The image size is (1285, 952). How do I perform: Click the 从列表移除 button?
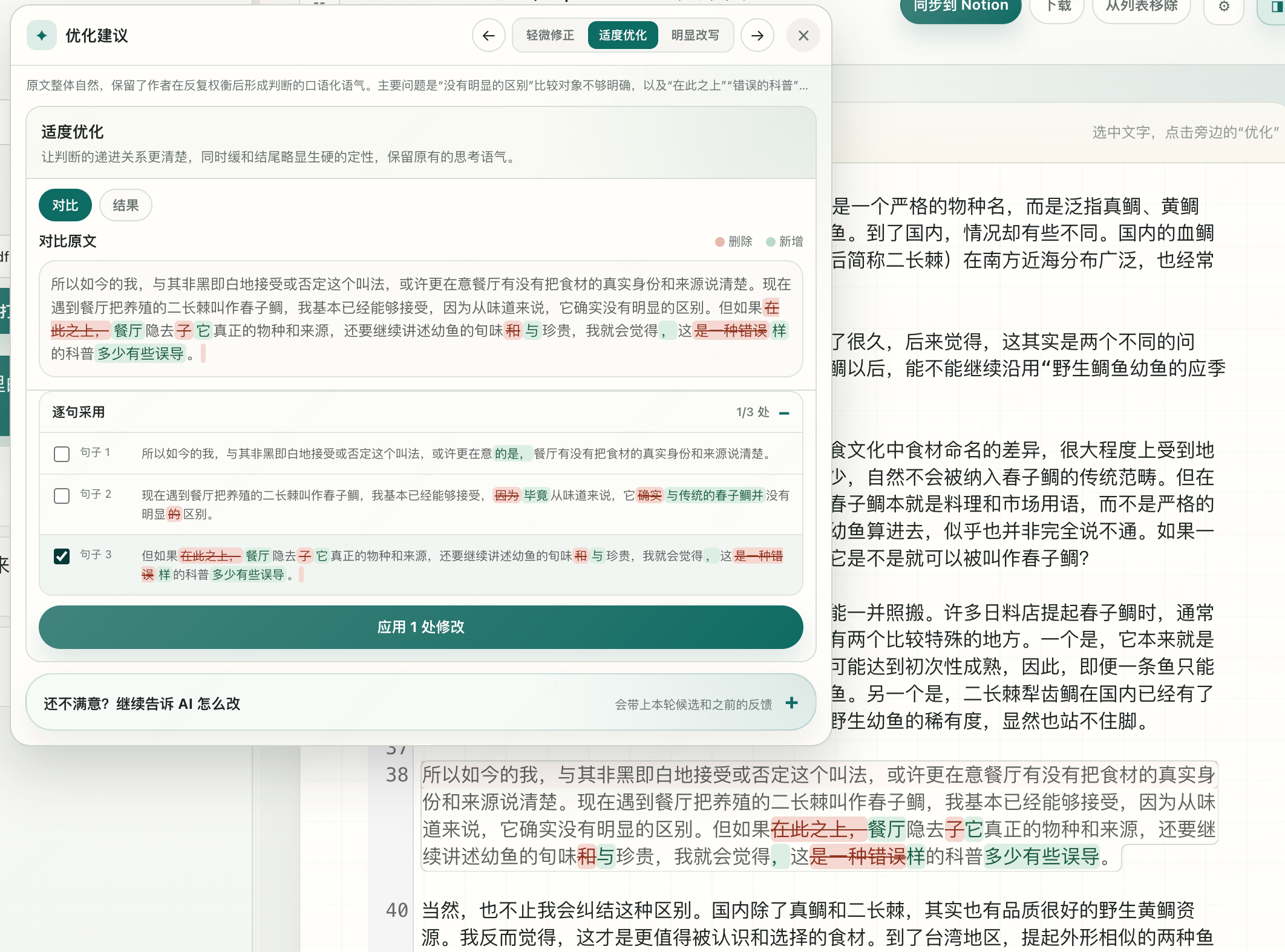tap(1142, 7)
